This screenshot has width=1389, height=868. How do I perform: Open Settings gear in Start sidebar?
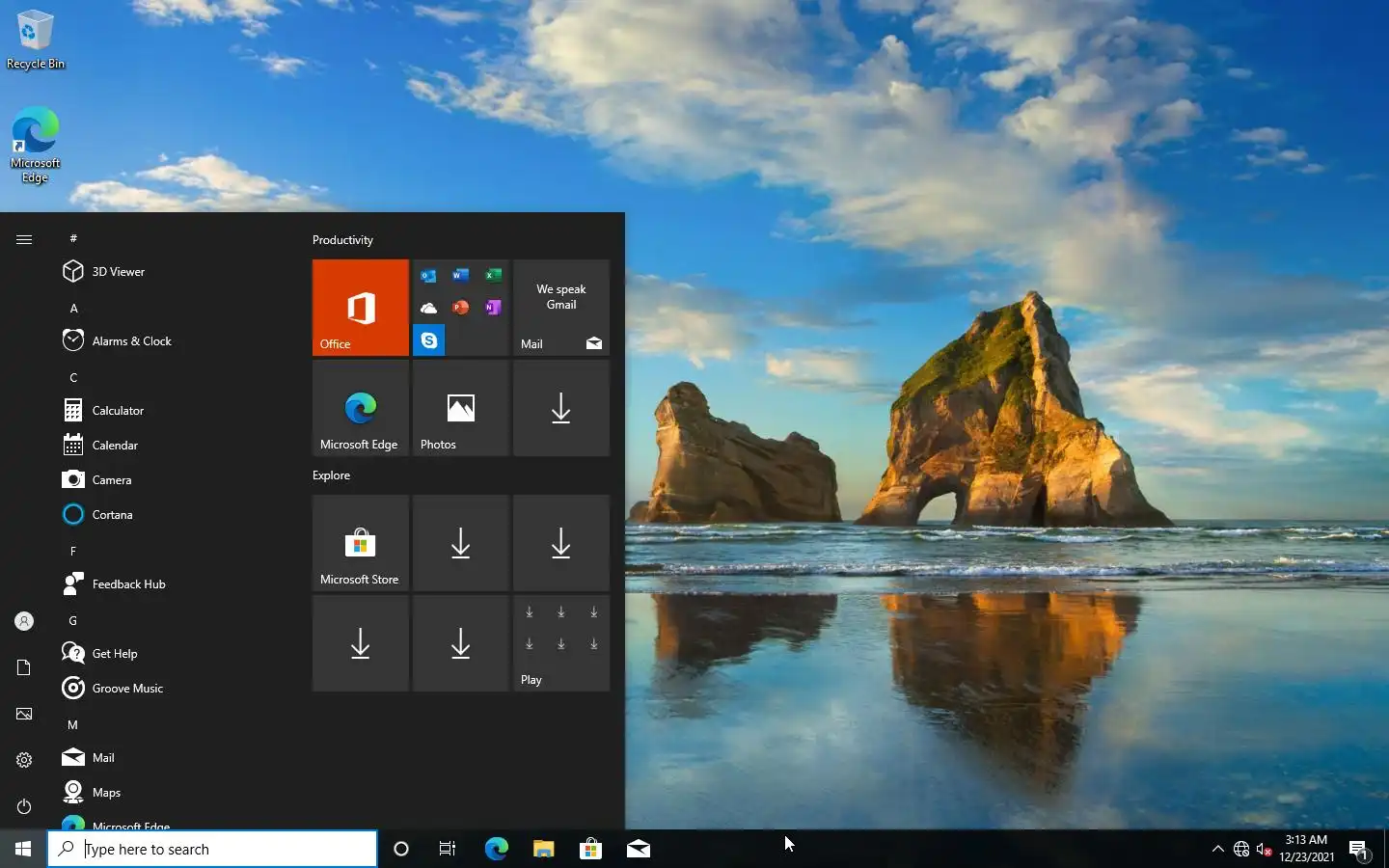pos(24,760)
